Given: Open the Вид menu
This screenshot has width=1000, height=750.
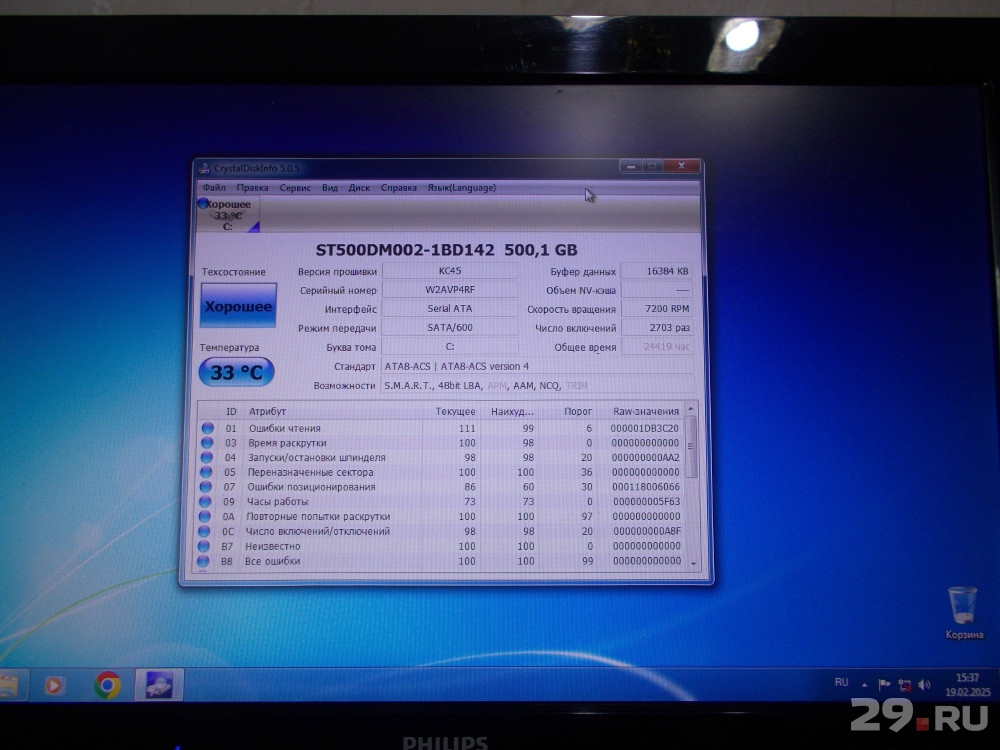Looking at the screenshot, I should [x=330, y=188].
